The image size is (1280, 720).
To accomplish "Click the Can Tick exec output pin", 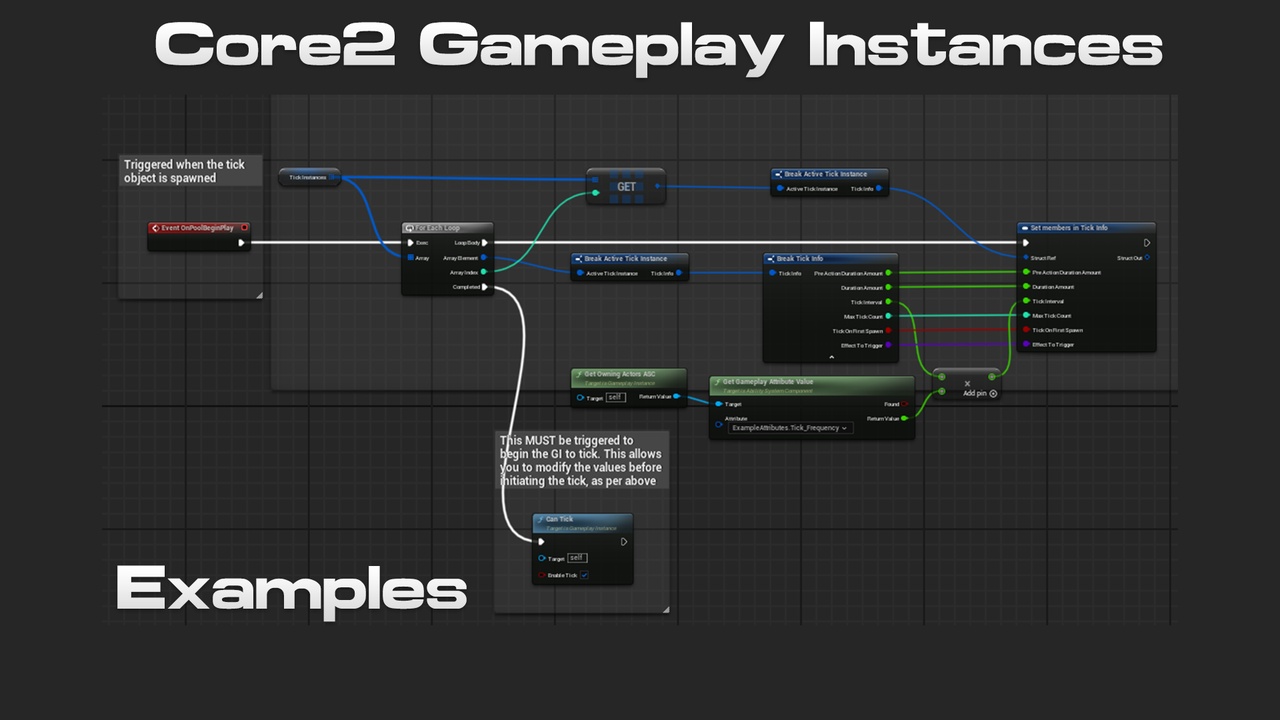I will point(624,542).
